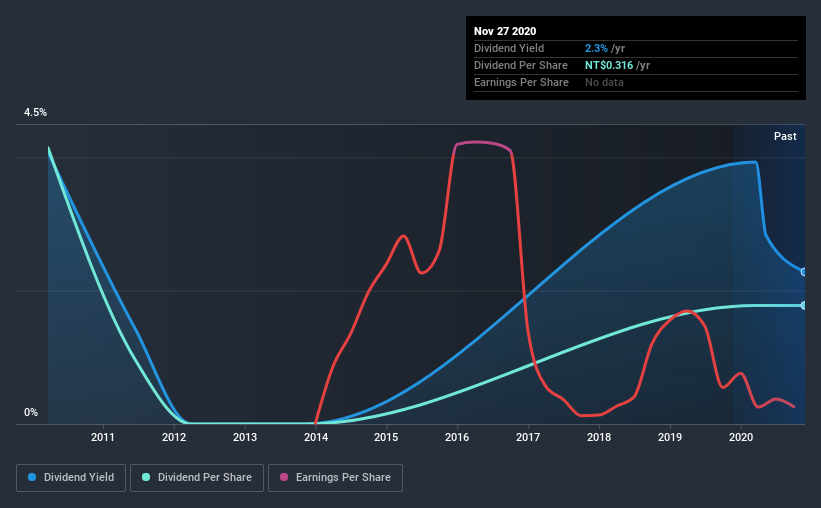Image resolution: width=821 pixels, height=508 pixels.
Task: Select the 2016 x-axis label
Action: [457, 437]
